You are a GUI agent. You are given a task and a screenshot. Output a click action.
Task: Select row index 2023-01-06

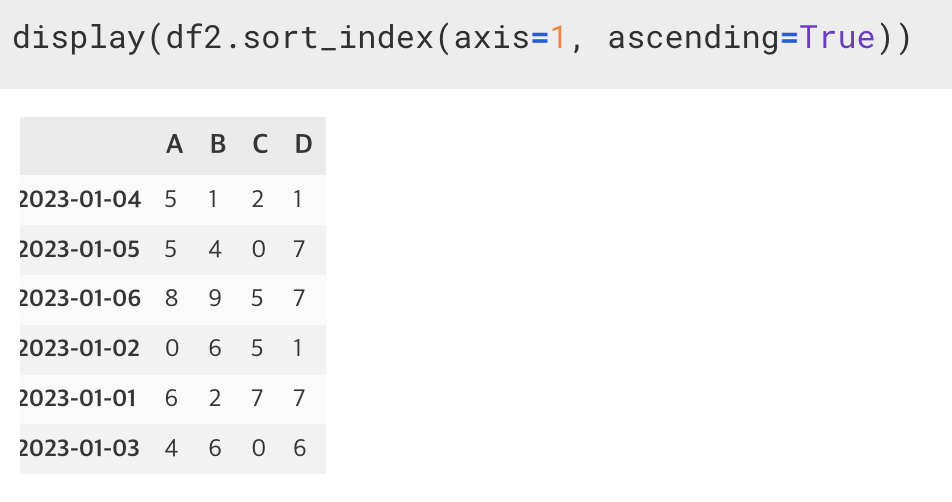click(80, 299)
